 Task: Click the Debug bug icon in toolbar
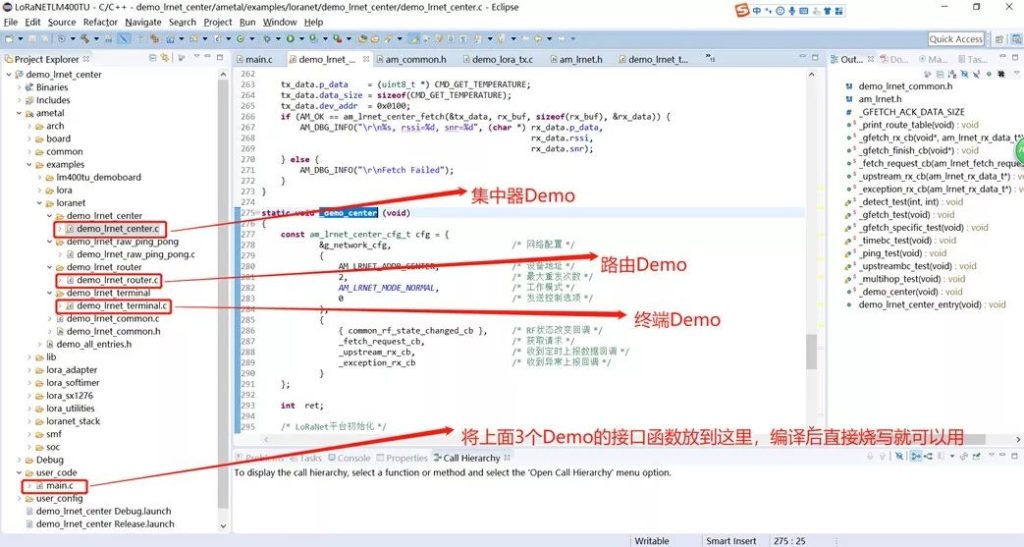pos(266,39)
